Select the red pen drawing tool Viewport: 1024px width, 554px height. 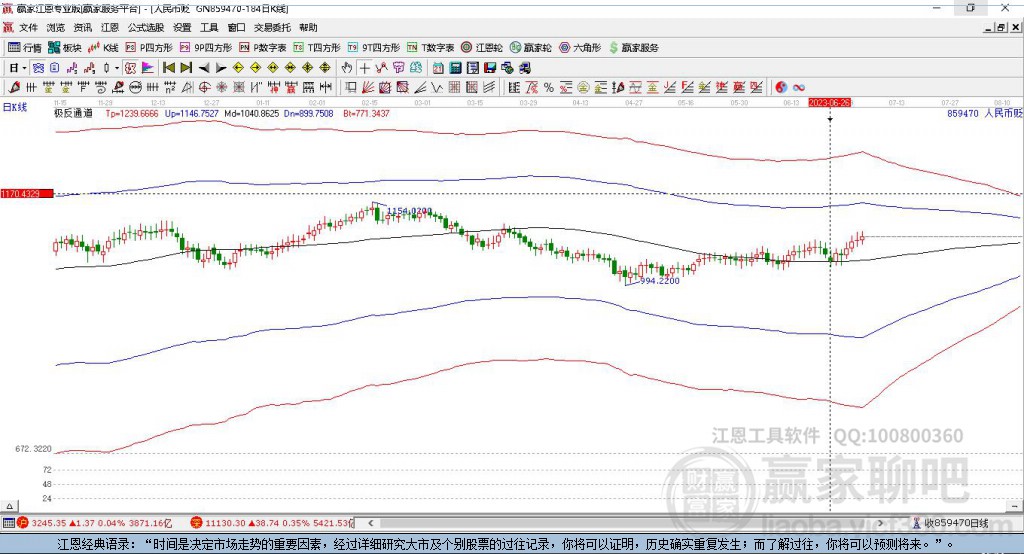point(14,88)
